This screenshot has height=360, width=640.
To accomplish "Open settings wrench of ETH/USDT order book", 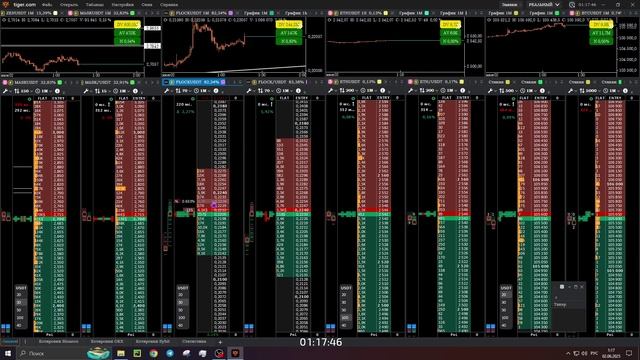I will click(x=411, y=91).
